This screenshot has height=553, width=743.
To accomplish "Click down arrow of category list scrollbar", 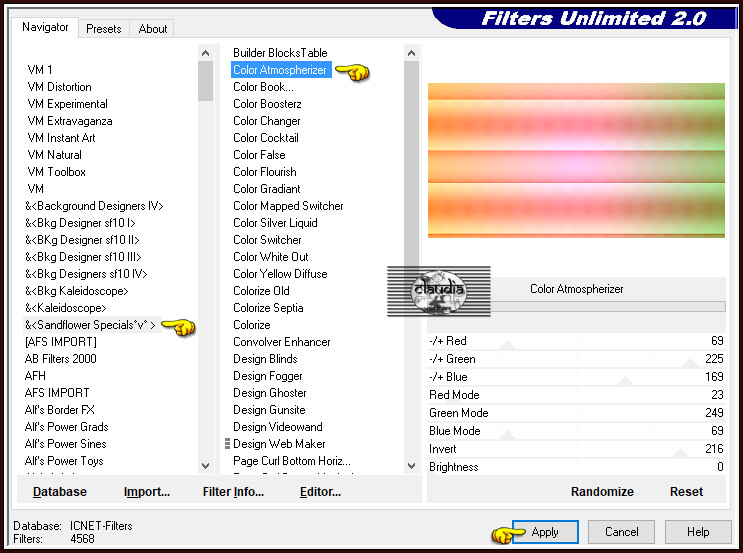I will (206, 465).
